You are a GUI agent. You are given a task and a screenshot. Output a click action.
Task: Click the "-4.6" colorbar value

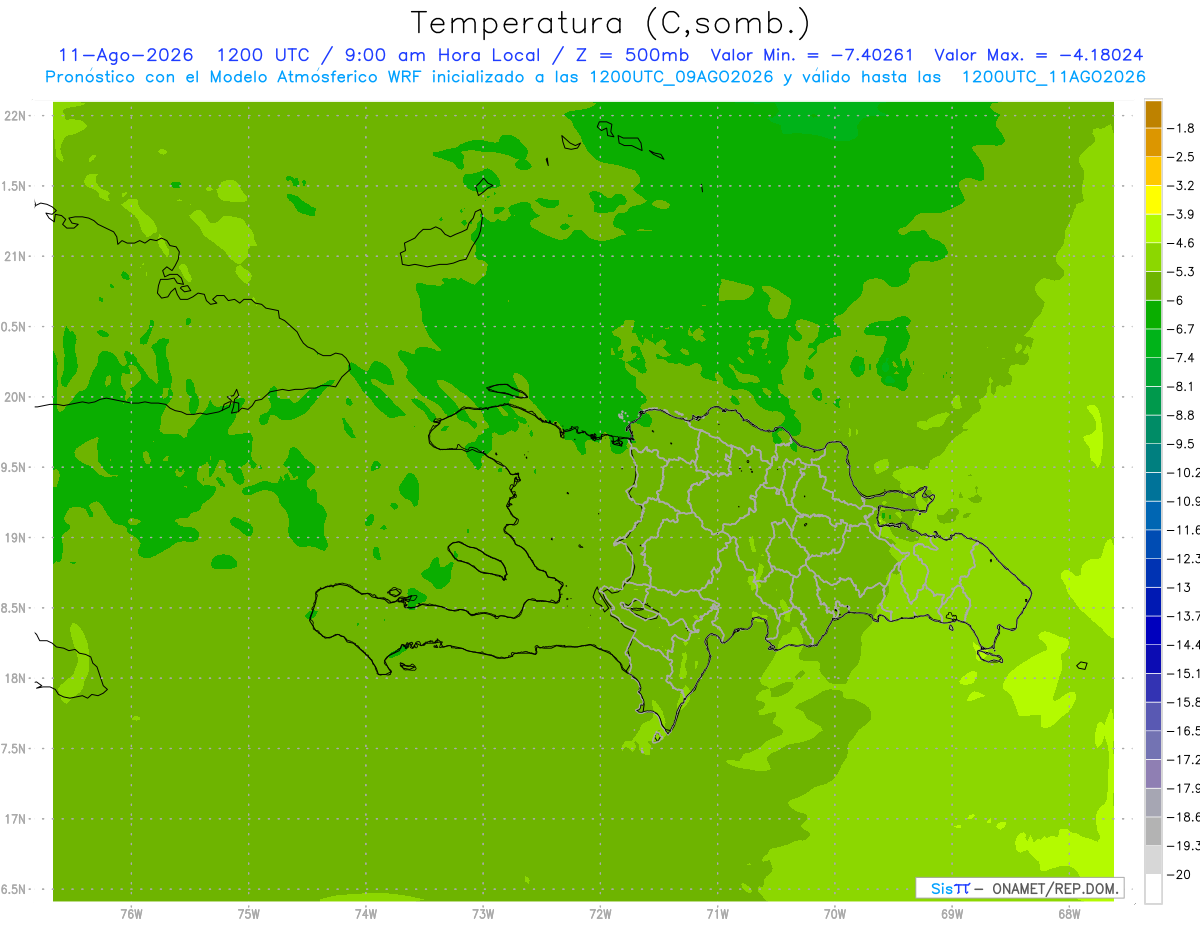(1182, 243)
